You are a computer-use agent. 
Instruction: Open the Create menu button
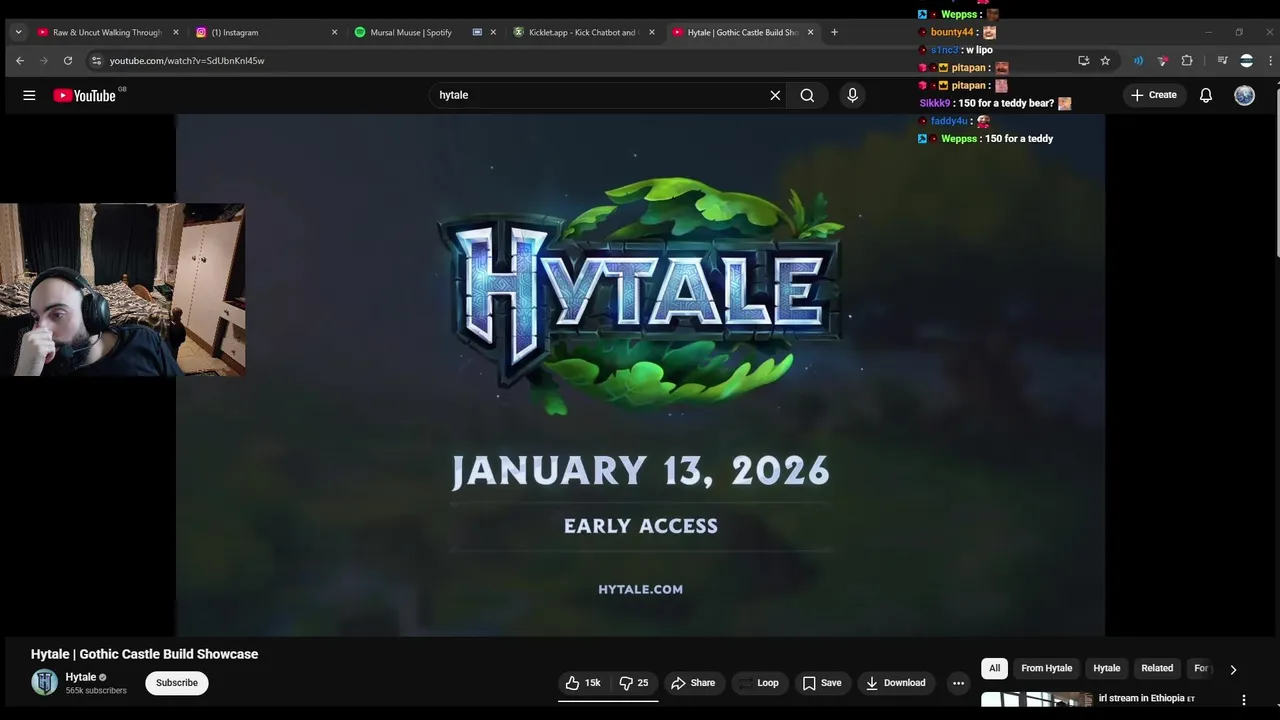1154,95
